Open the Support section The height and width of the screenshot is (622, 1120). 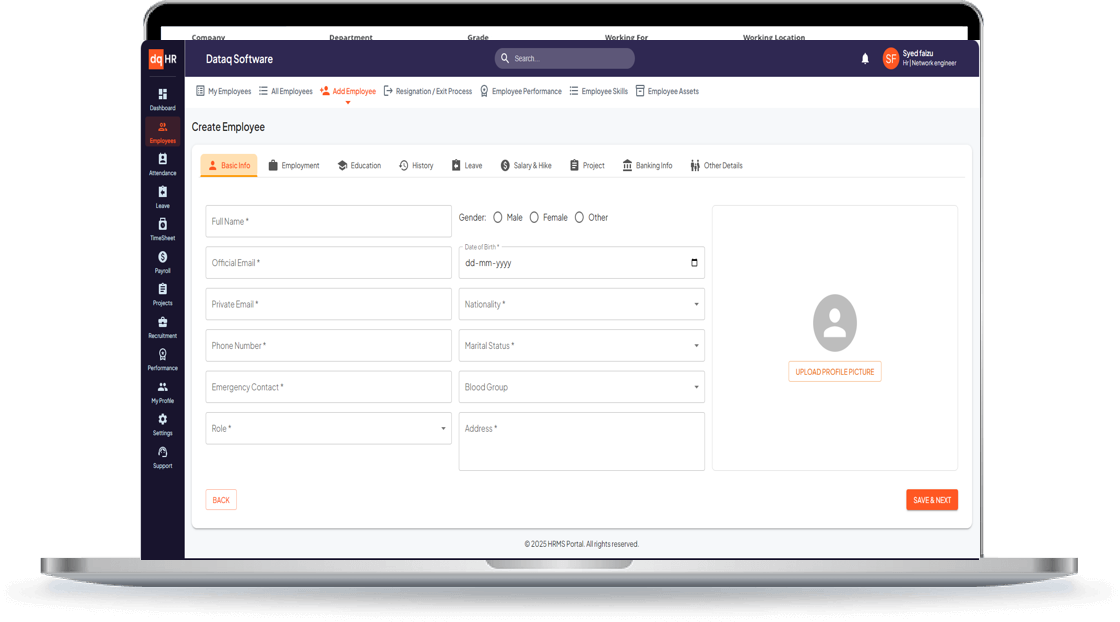162,456
